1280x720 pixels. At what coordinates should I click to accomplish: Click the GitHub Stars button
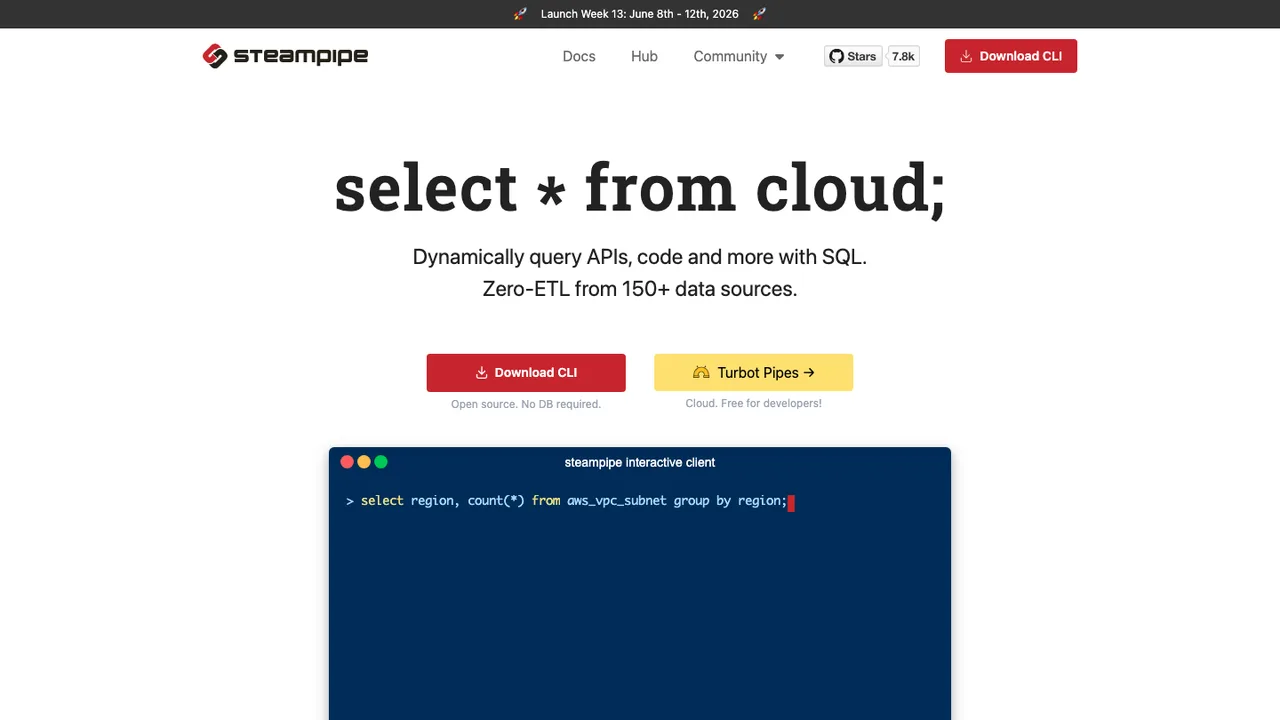tap(852, 56)
